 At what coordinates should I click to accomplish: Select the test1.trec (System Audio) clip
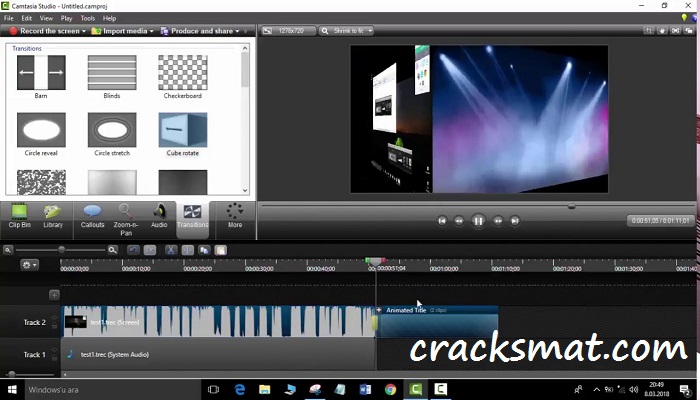click(218, 354)
